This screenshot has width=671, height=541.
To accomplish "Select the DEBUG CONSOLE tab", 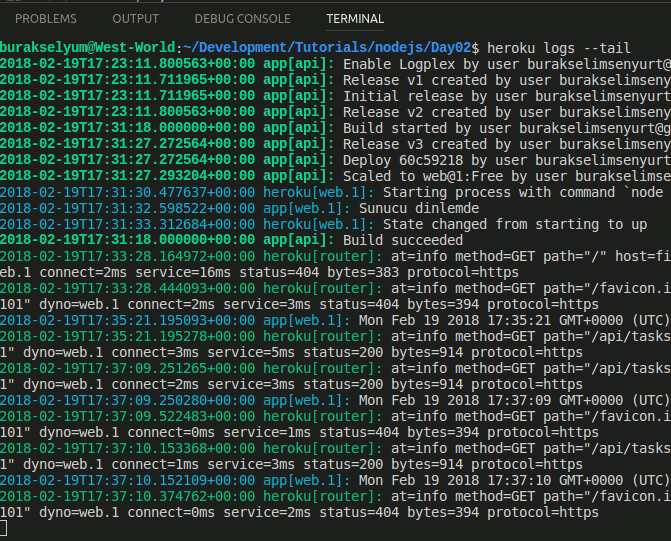I will coord(242,18).
